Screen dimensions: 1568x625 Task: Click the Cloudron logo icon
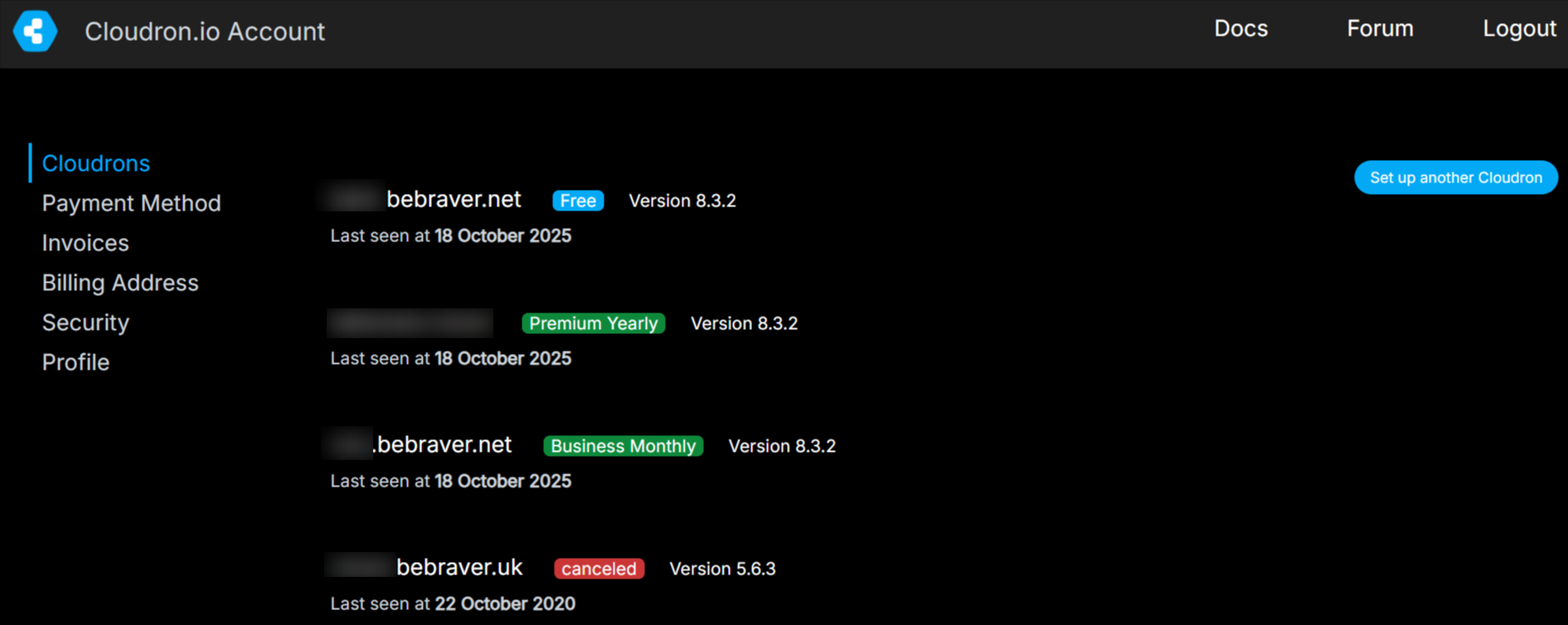click(35, 31)
